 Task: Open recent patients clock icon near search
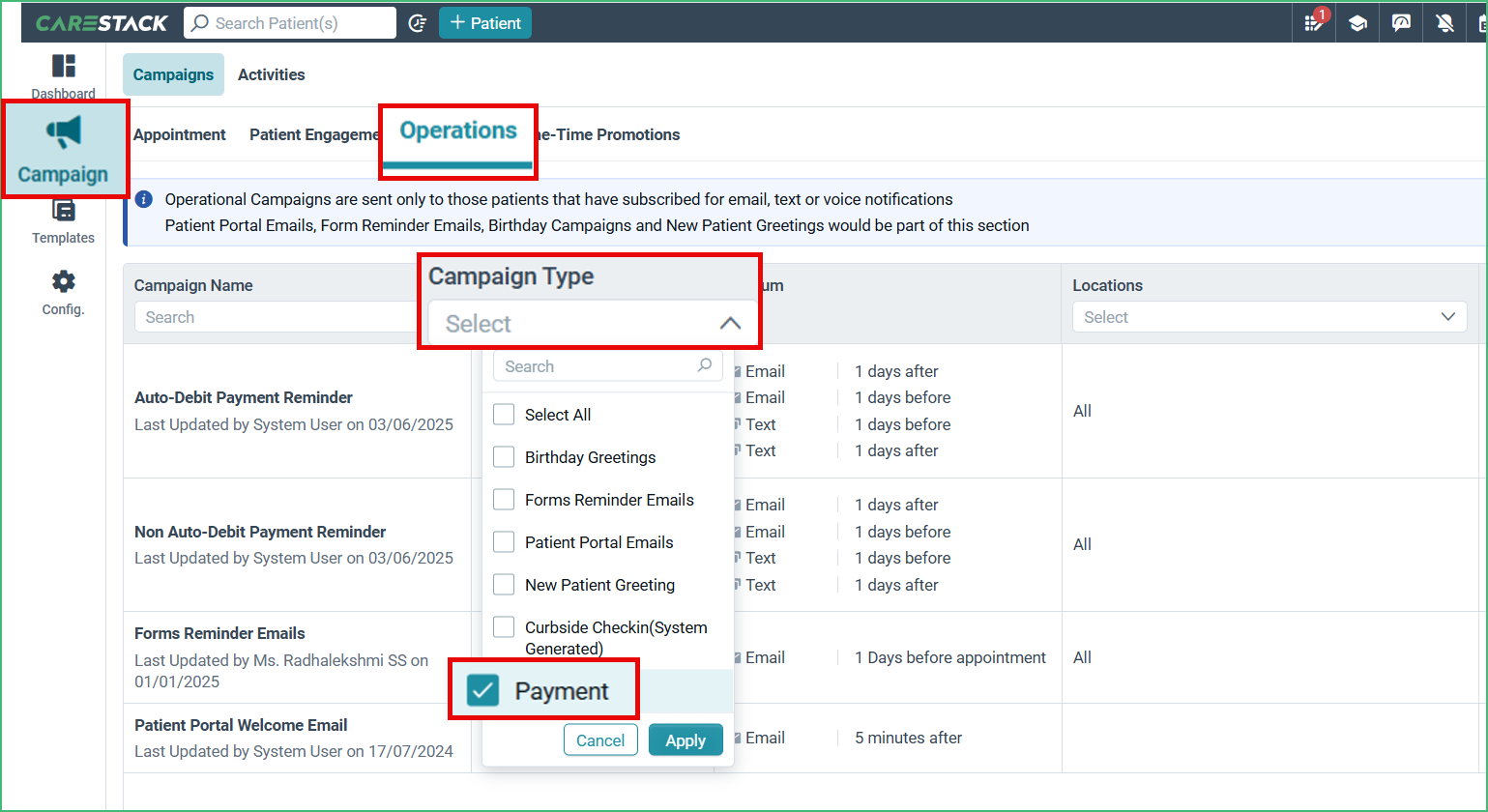(417, 22)
